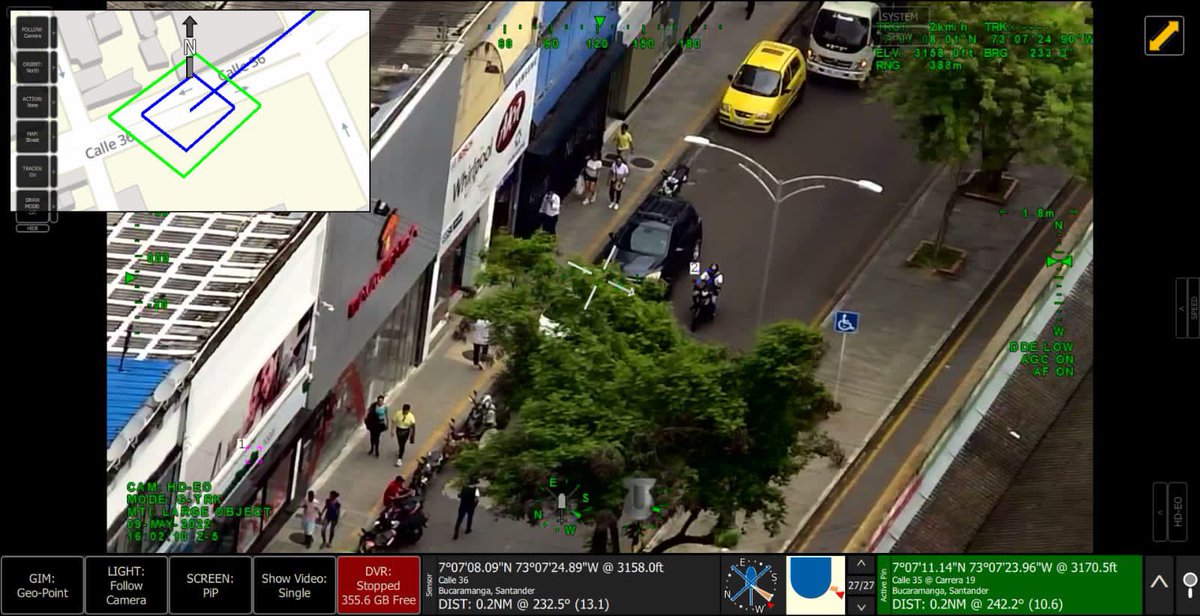The width and height of the screenshot is (1200, 616).
Task: Click the DDE LOW status text
Action: 1041,346
